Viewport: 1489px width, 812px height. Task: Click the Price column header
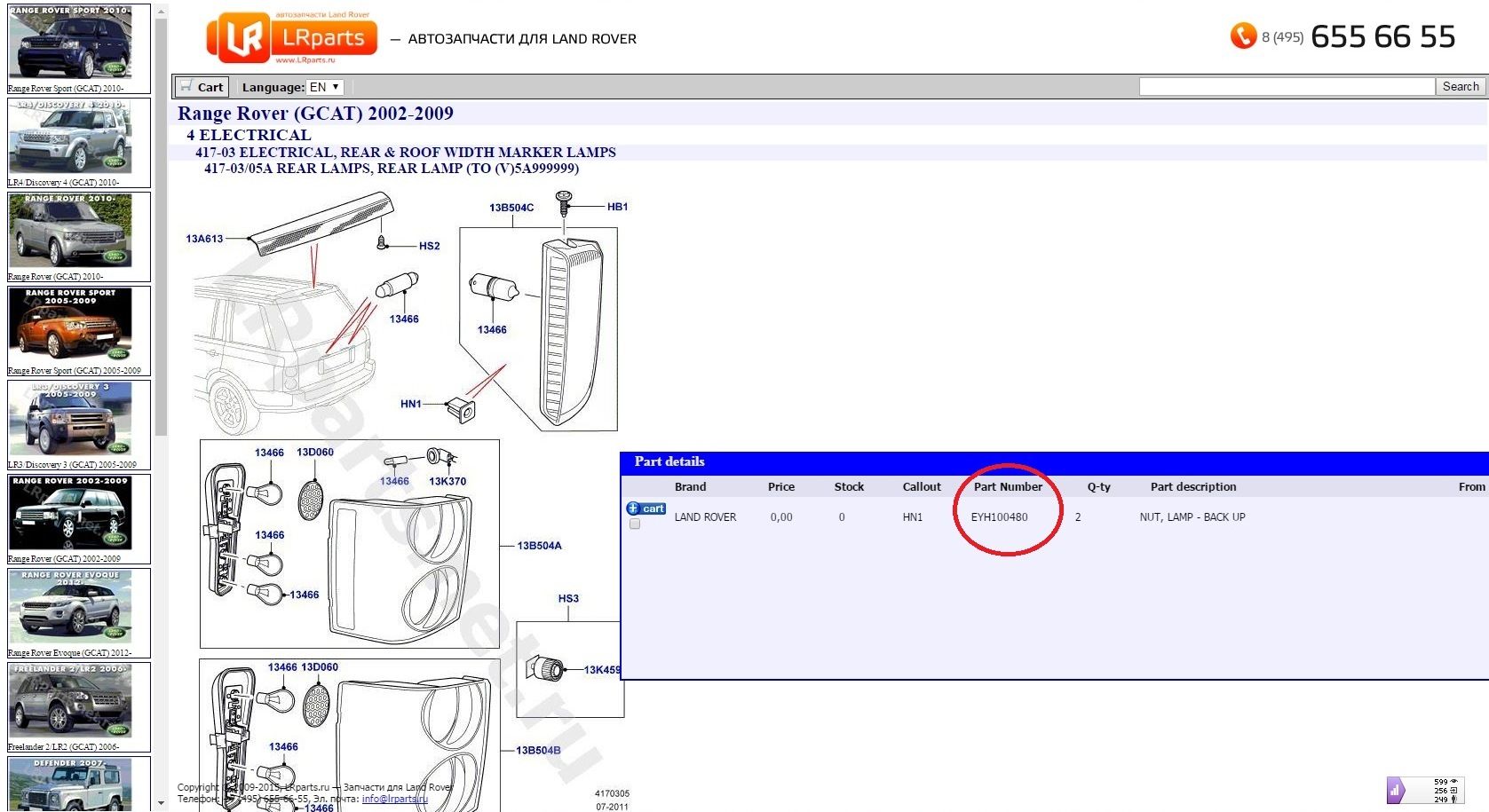click(781, 486)
